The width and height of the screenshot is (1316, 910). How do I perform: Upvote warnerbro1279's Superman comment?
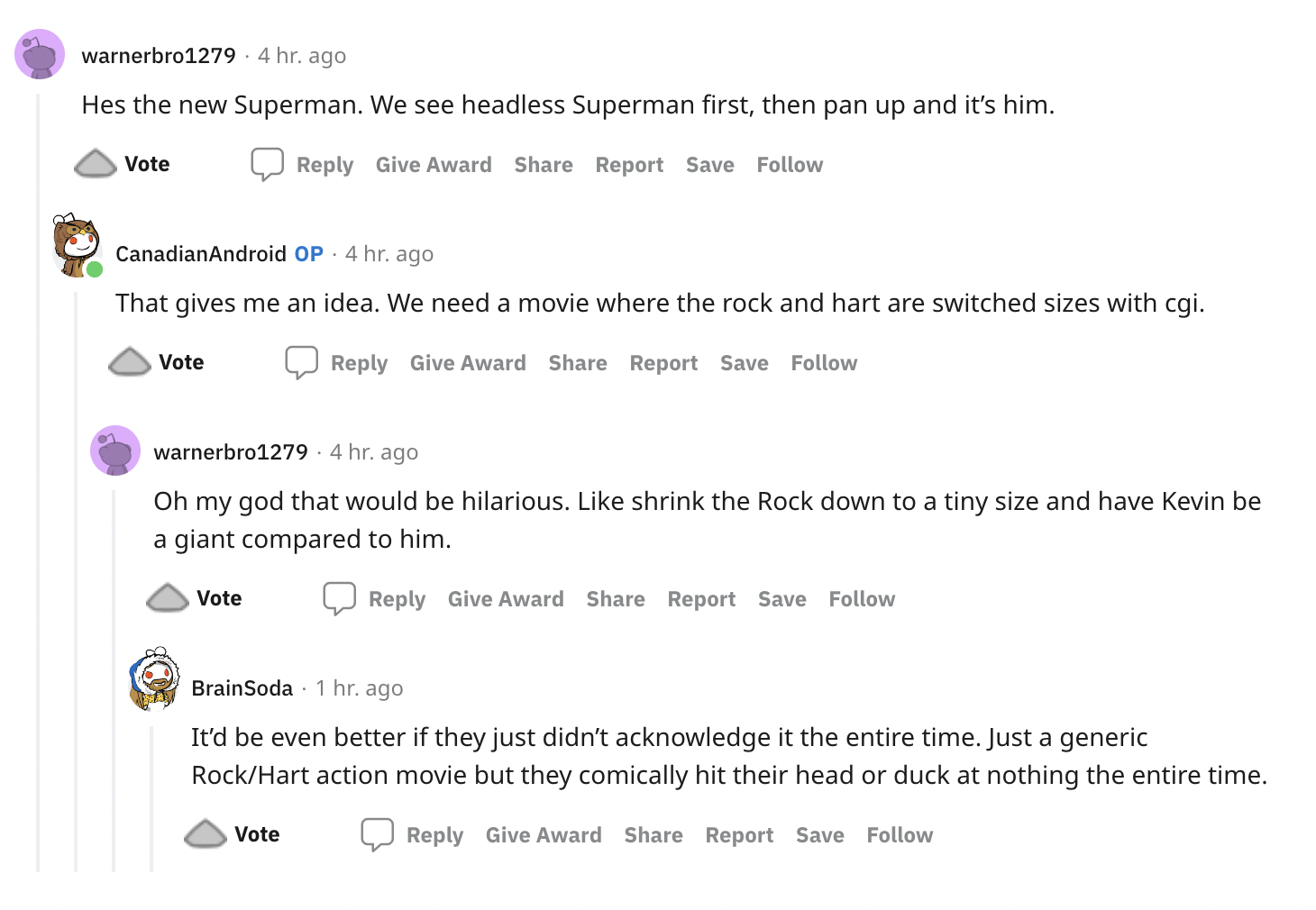(96, 163)
